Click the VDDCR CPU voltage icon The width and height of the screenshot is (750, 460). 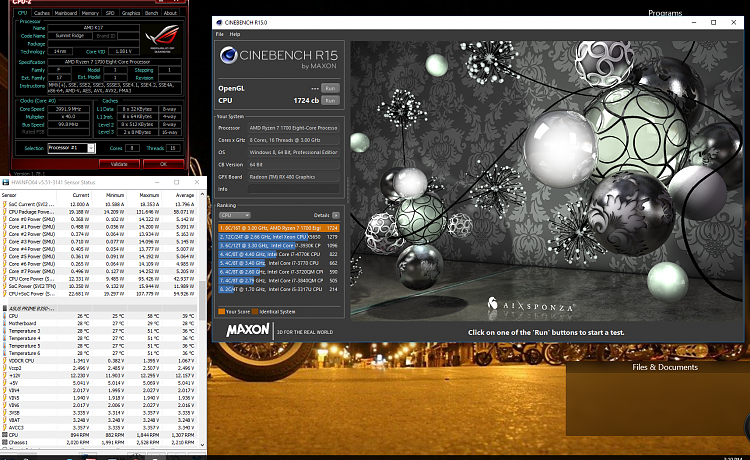click(5, 361)
